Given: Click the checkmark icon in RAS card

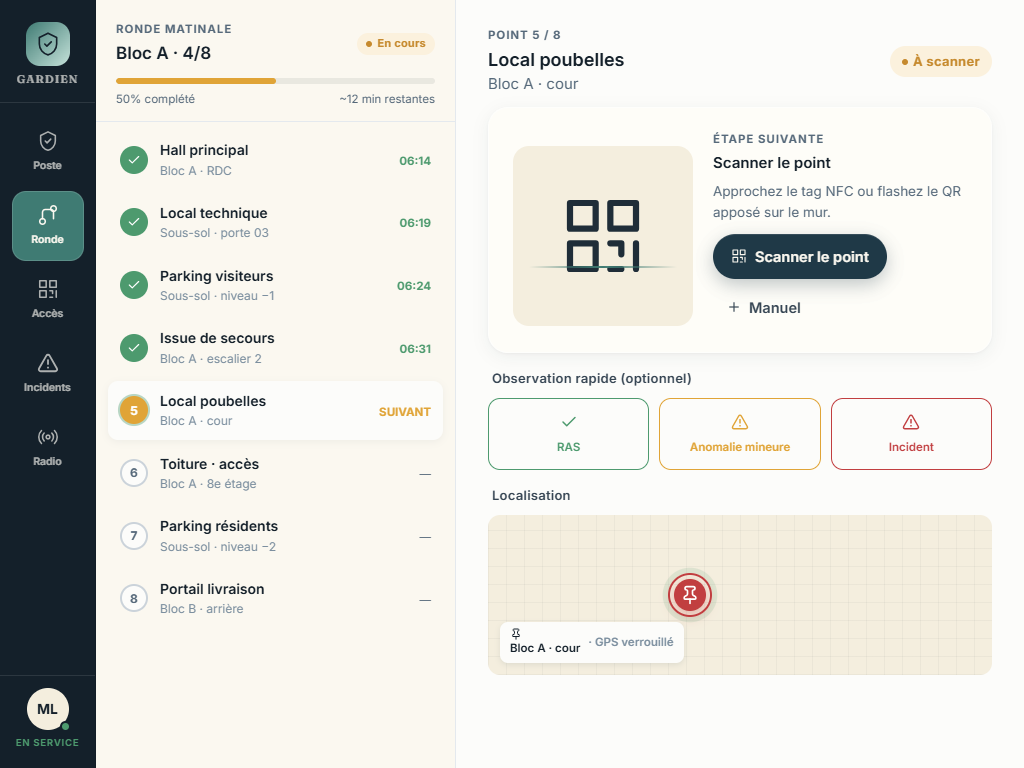Looking at the screenshot, I should coord(569,422).
